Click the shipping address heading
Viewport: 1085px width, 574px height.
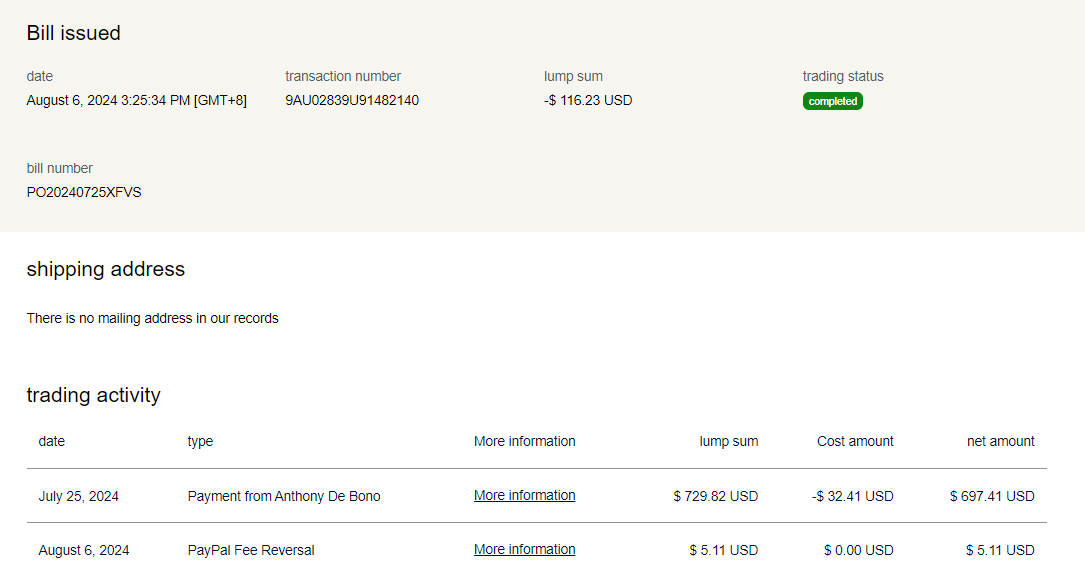click(105, 269)
